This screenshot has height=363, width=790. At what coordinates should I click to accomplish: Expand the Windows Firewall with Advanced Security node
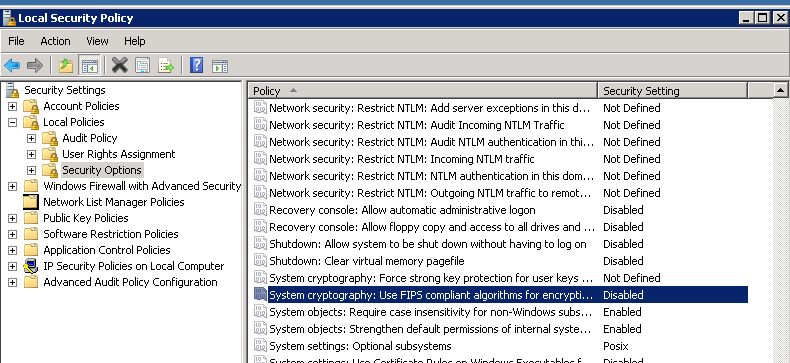13,187
